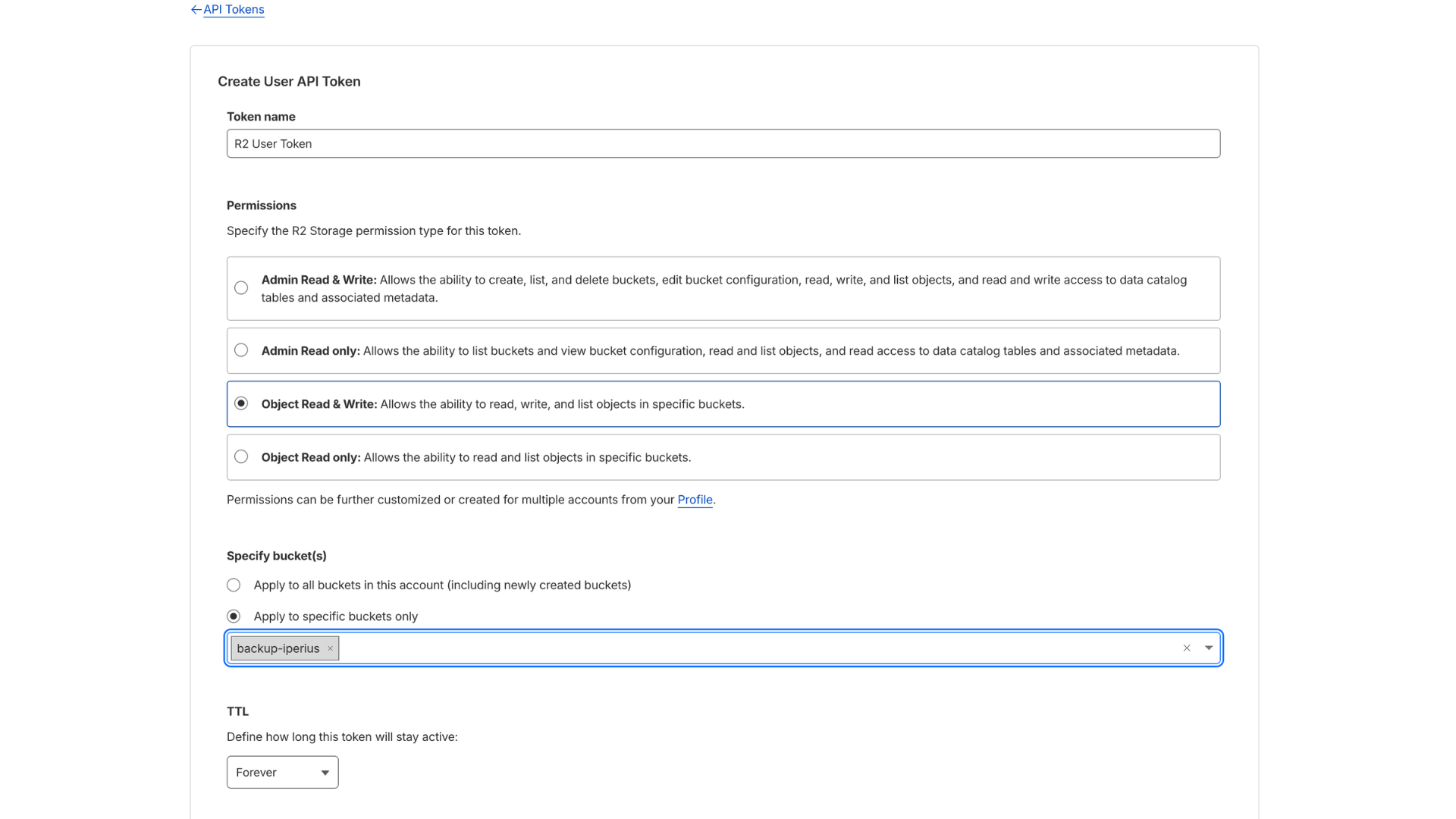Expand the bucket selector dropdown arrow
The image size is (1456, 819).
(1209, 648)
